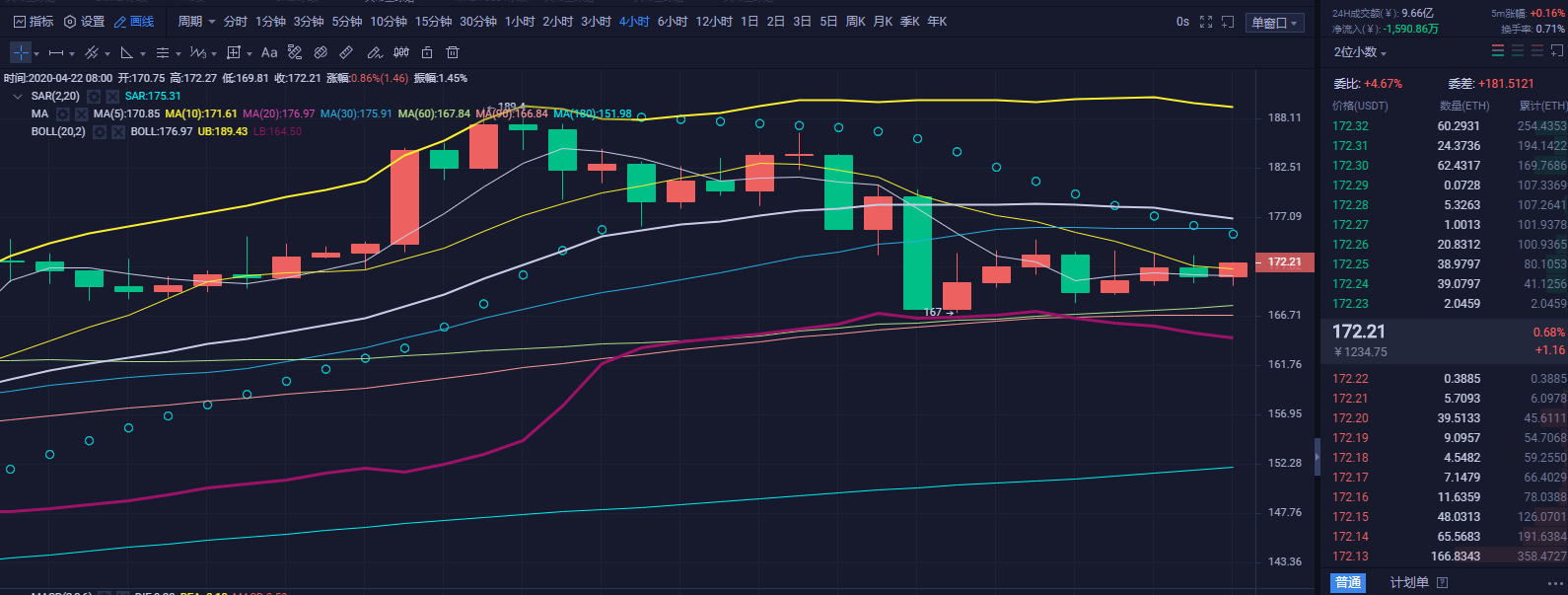Open the 2位小数 decimal precision dropdown
1568x595 pixels.
coord(1360,52)
